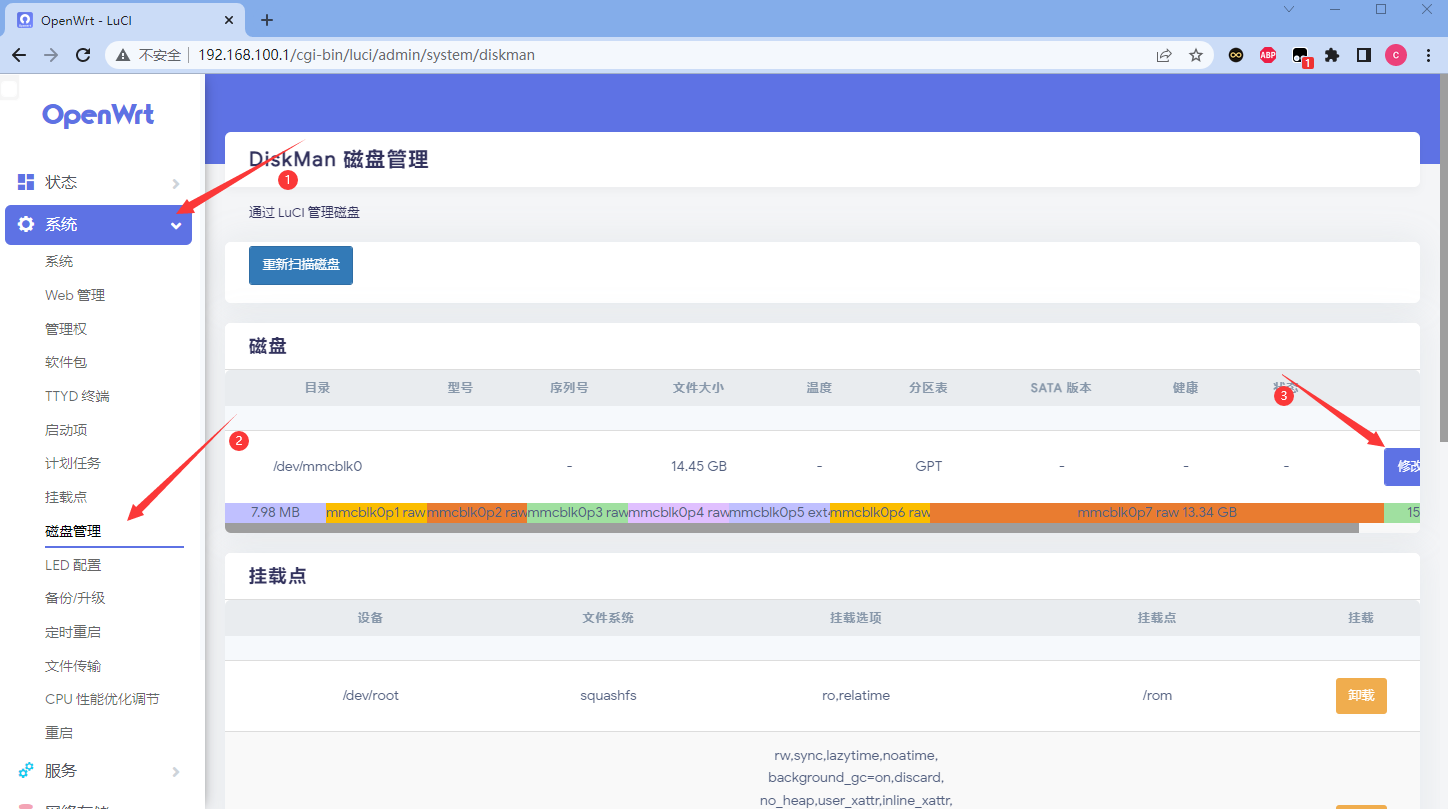The height and width of the screenshot is (809, 1448).
Task: Click the insecure-site warning icon in address bar
Action: pyautogui.click(x=123, y=55)
